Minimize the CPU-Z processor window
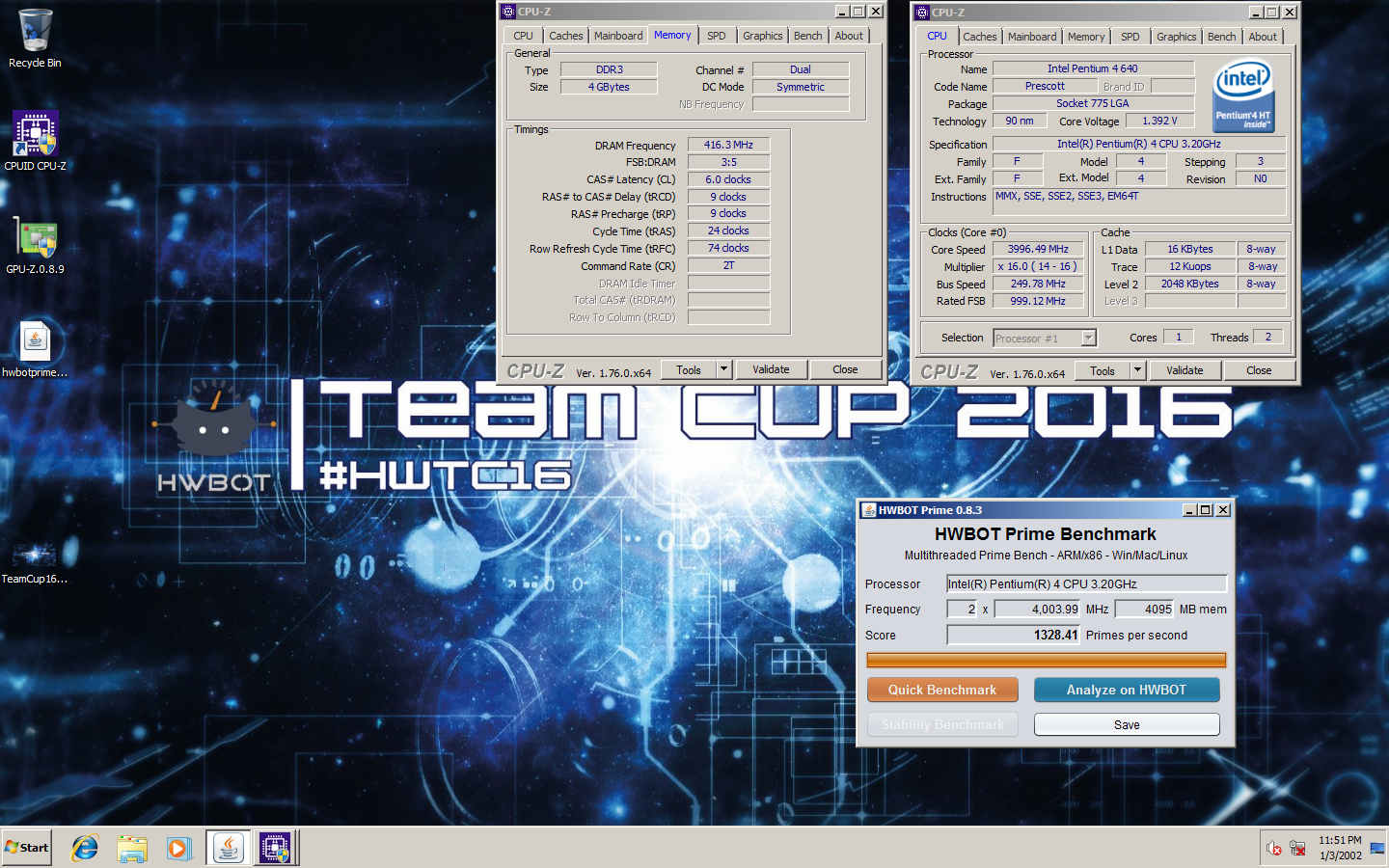The image size is (1389, 868). point(1255,13)
